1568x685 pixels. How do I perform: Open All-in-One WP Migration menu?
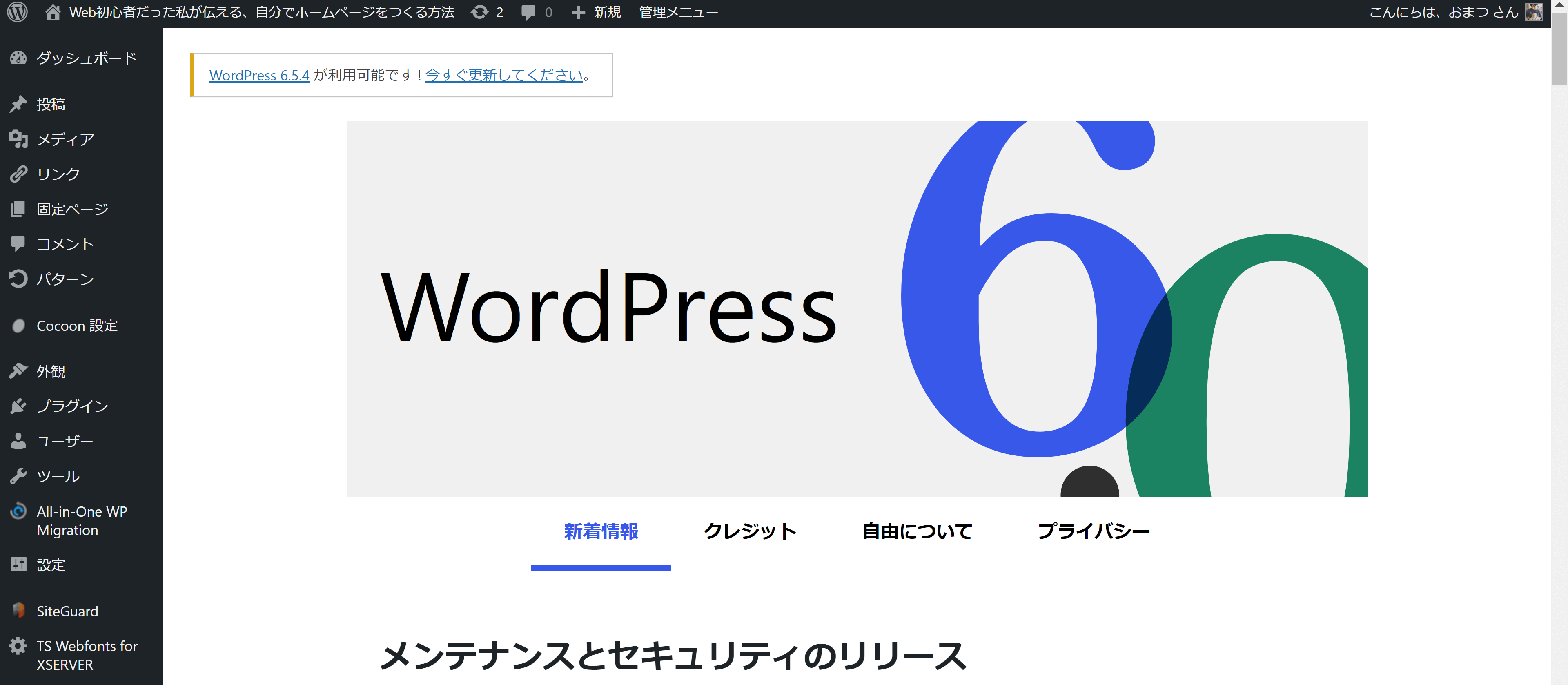coord(82,521)
